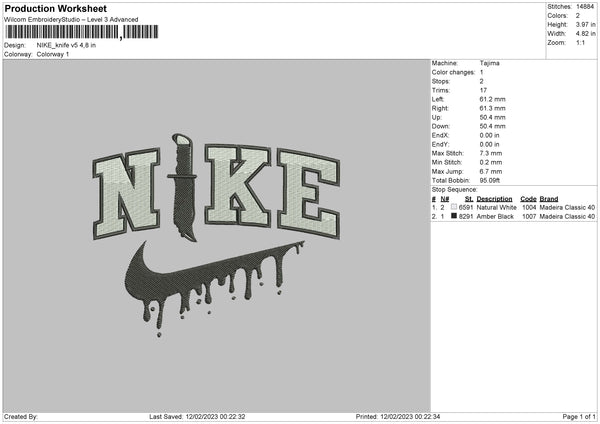Click the N# column header
600x424 pixels.
point(445,199)
